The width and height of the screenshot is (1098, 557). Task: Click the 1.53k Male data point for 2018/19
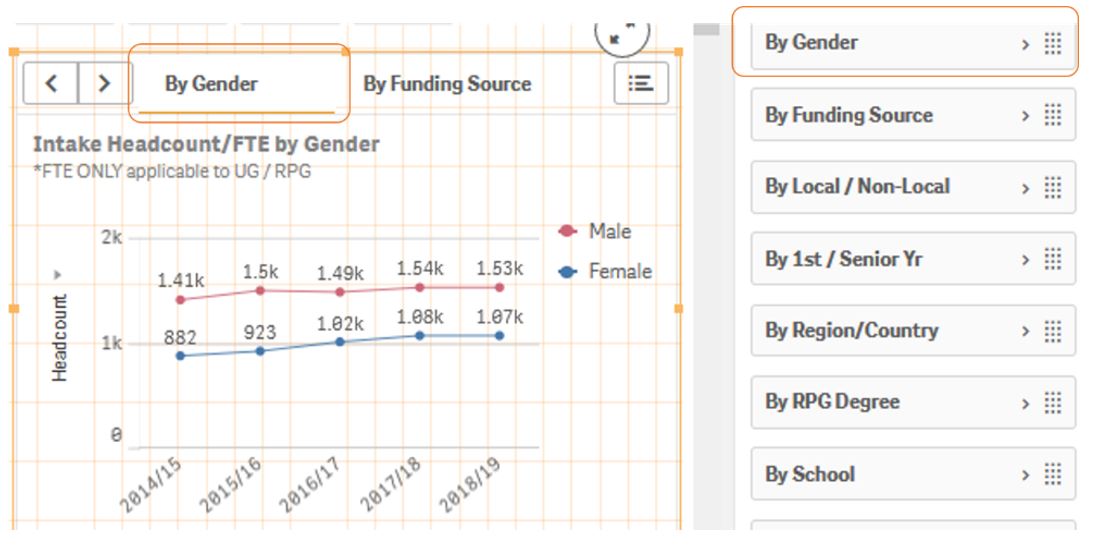coord(499,287)
